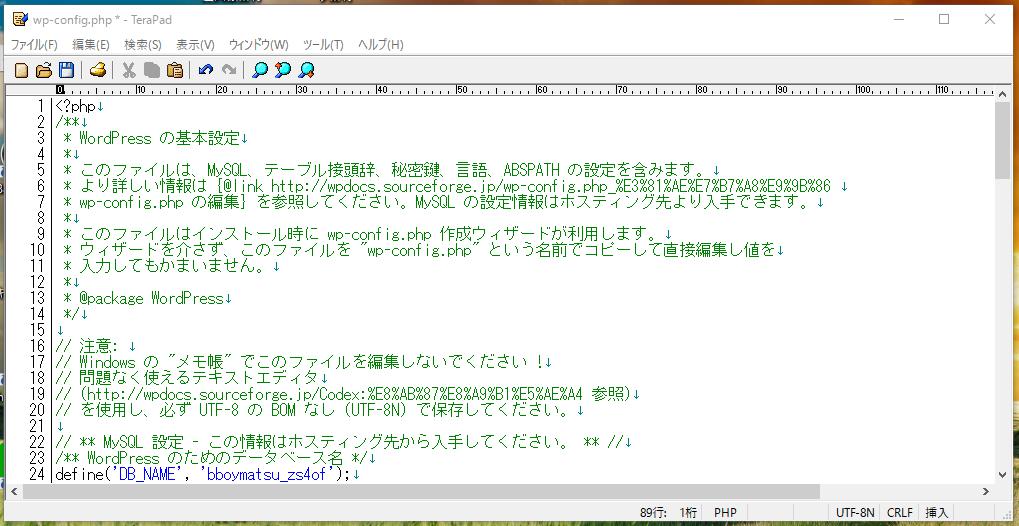Copy selection using the Copy icon
1019x526 pixels.
point(151,70)
